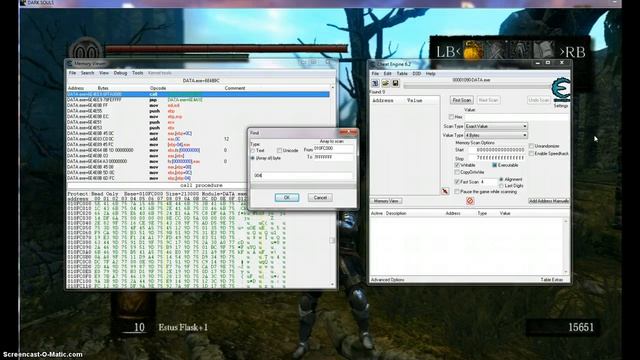
Task: Click the scan progress bar
Action: pos(477,86)
